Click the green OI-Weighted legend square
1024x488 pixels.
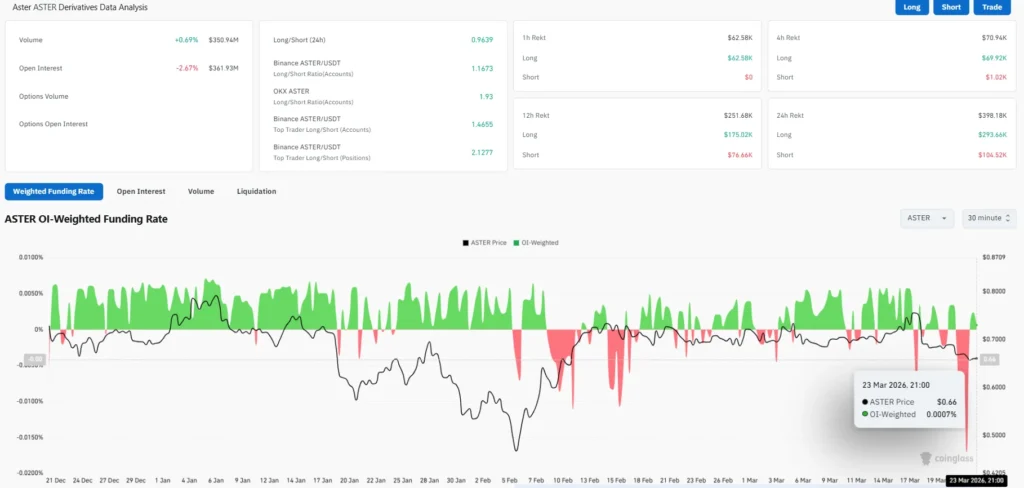515,242
